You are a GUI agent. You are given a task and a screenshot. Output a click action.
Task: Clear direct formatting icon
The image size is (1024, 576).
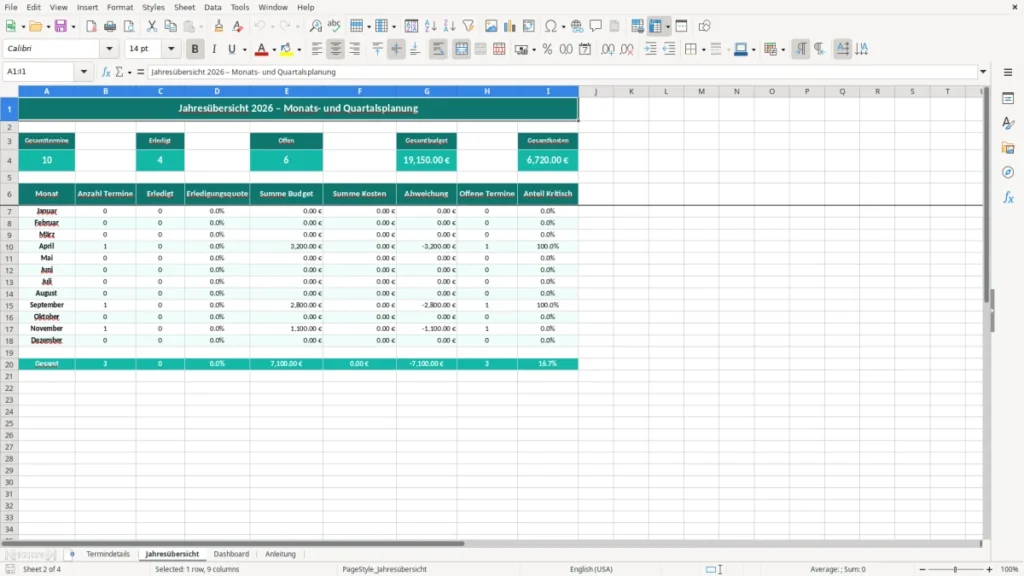point(238,26)
